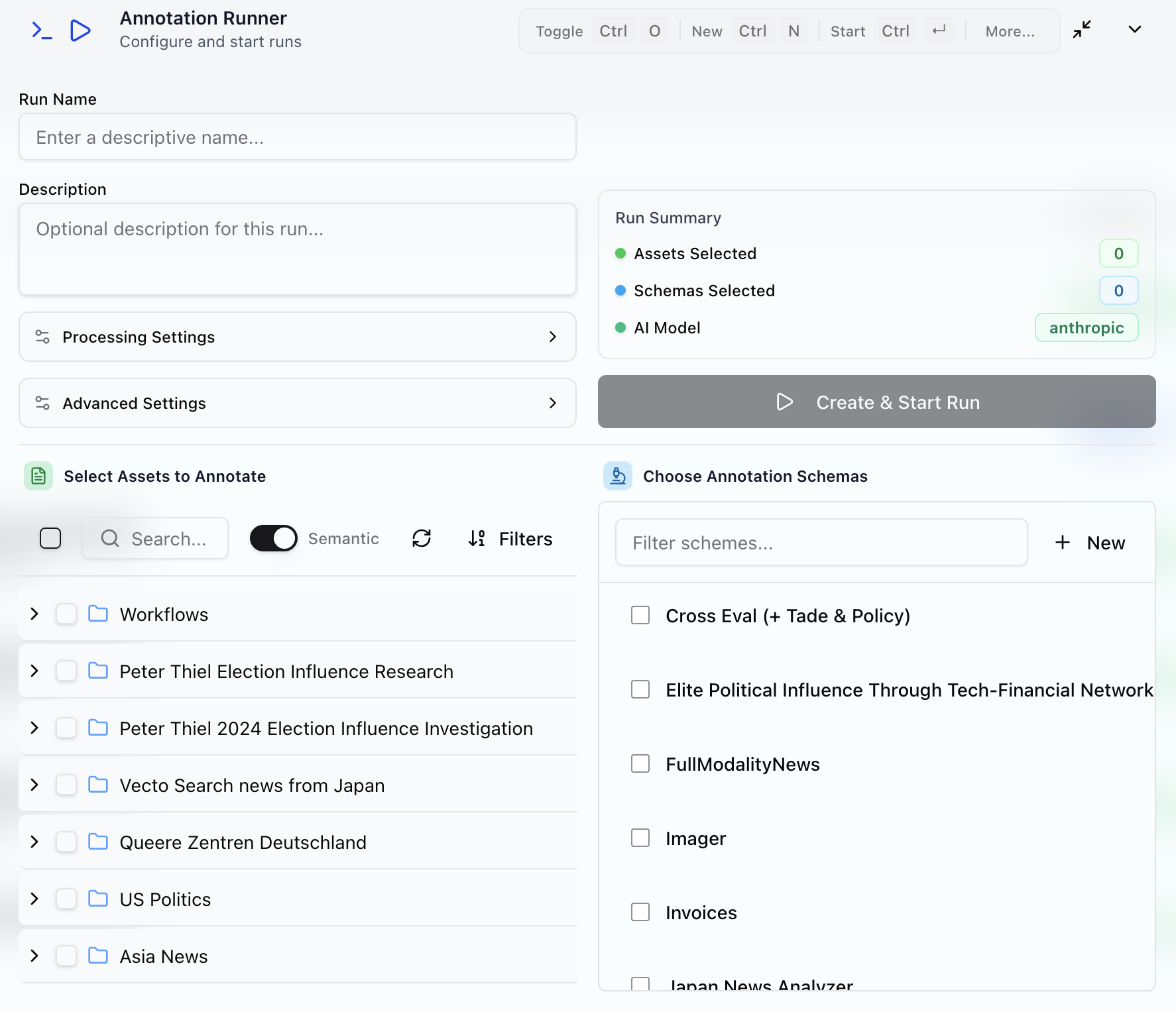Click Create & Start Run button
The image size is (1176, 1010).
click(x=876, y=402)
